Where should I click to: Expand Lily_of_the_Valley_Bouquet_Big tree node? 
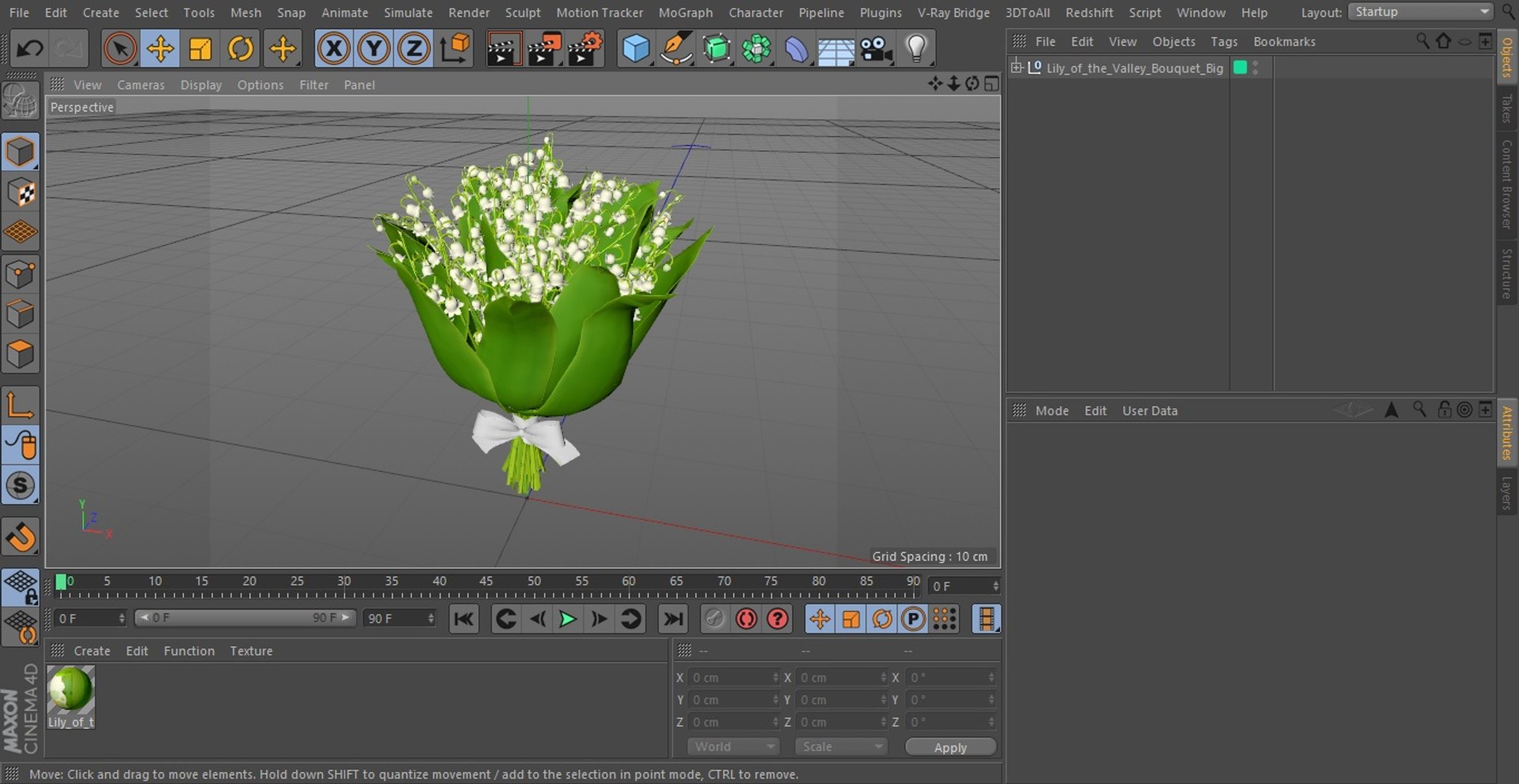1017,67
